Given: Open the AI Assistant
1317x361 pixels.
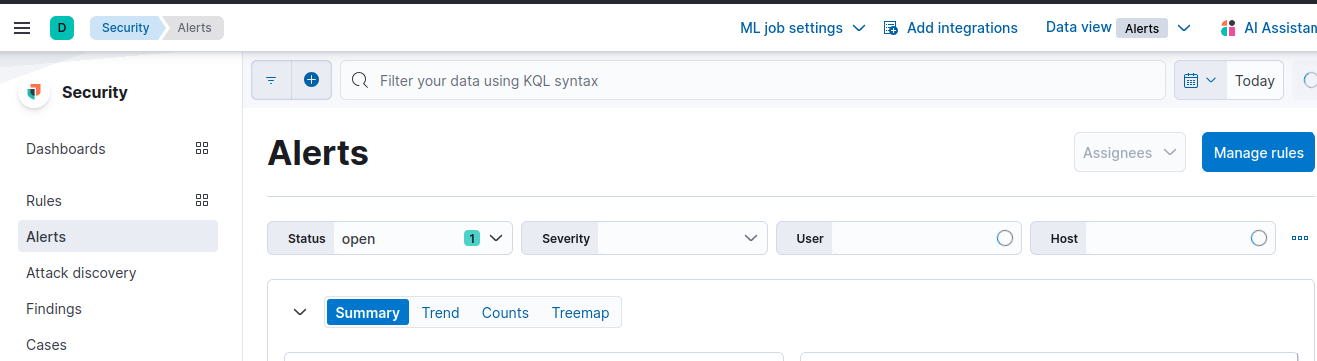Looking at the screenshot, I should pos(1270,28).
